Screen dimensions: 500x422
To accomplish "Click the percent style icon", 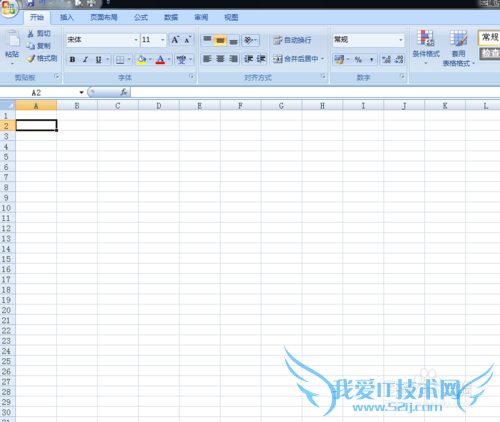I will [358, 60].
